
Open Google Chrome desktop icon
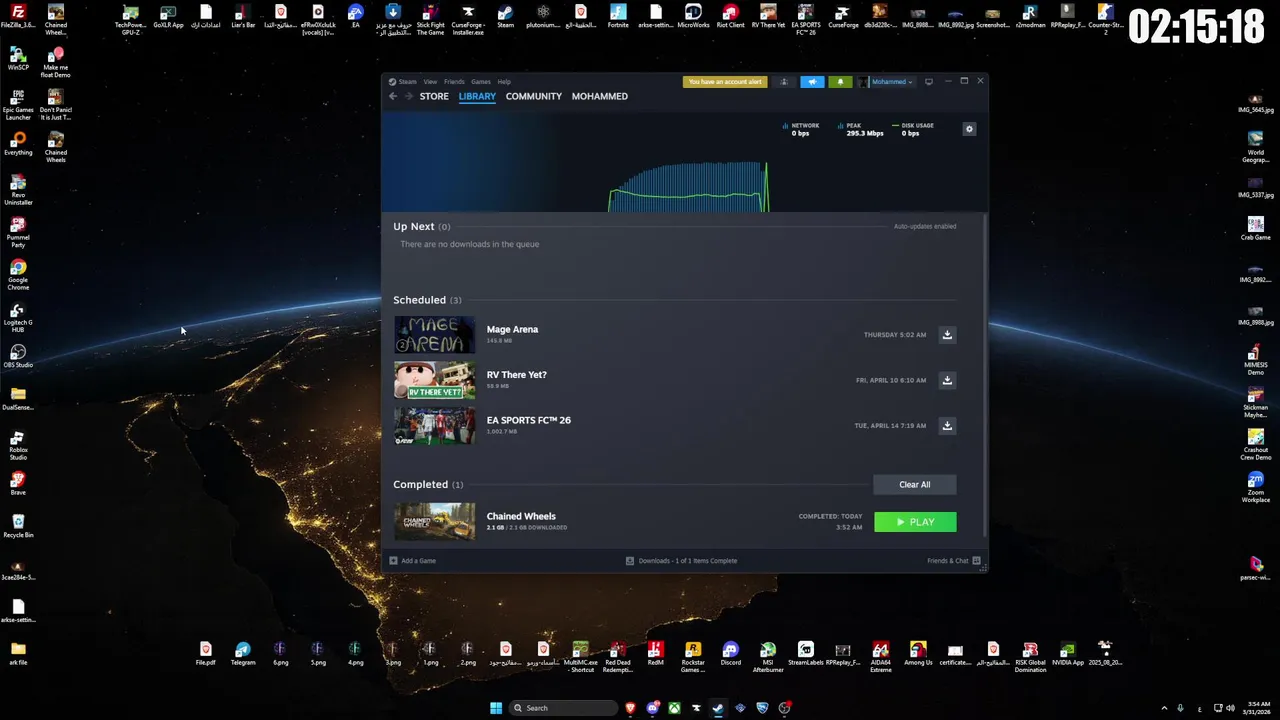[x=18, y=275]
